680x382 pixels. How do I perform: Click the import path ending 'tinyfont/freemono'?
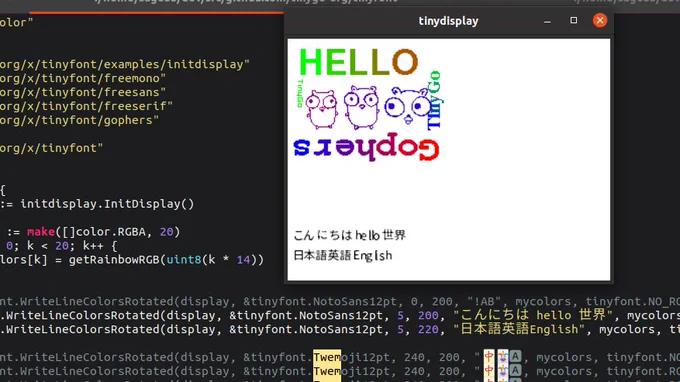[83, 78]
